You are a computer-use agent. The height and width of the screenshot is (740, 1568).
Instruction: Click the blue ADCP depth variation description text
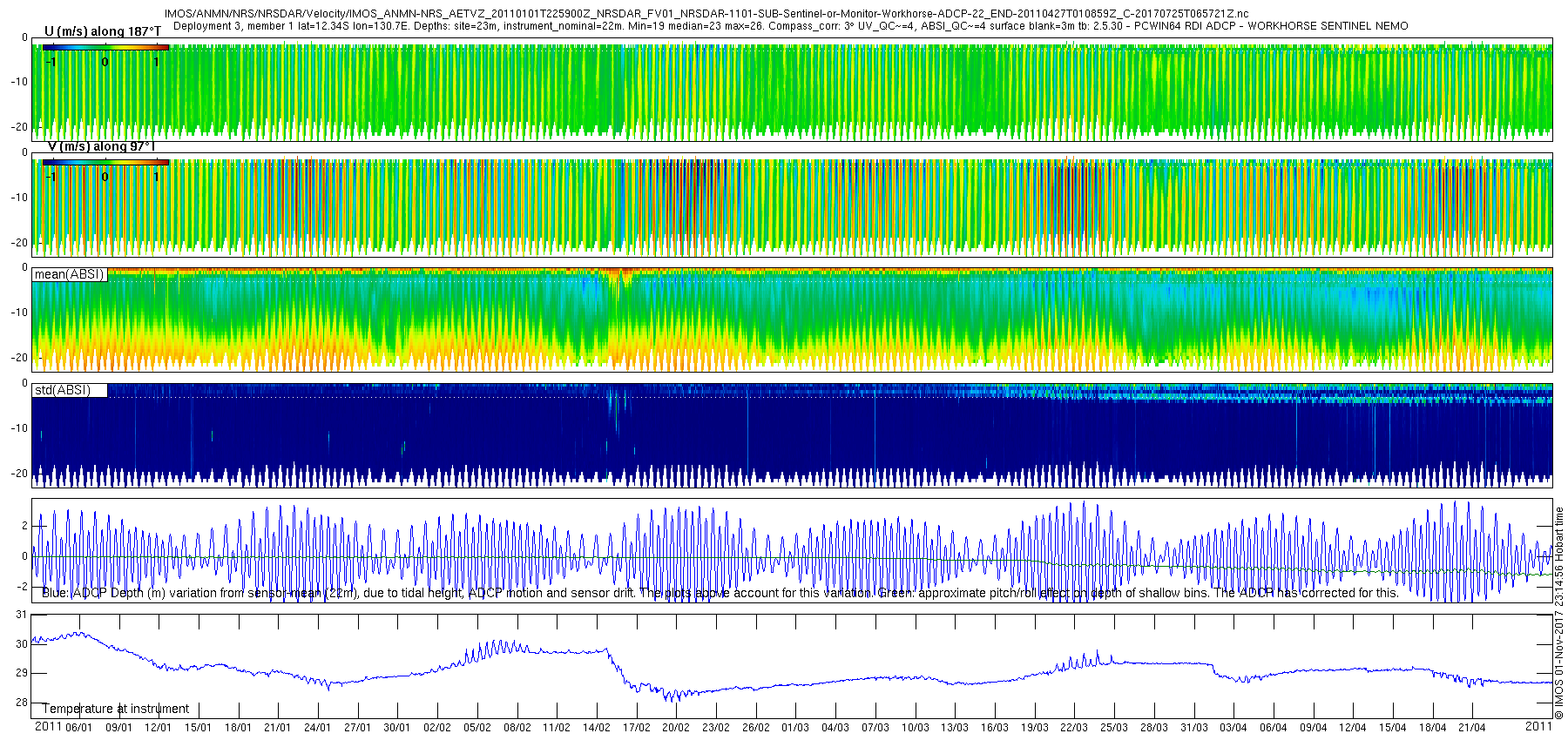click(x=720, y=593)
